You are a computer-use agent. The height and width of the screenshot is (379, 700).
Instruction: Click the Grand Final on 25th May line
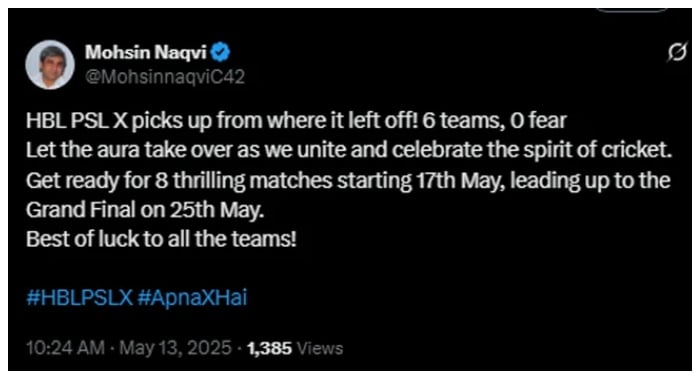tap(145, 210)
